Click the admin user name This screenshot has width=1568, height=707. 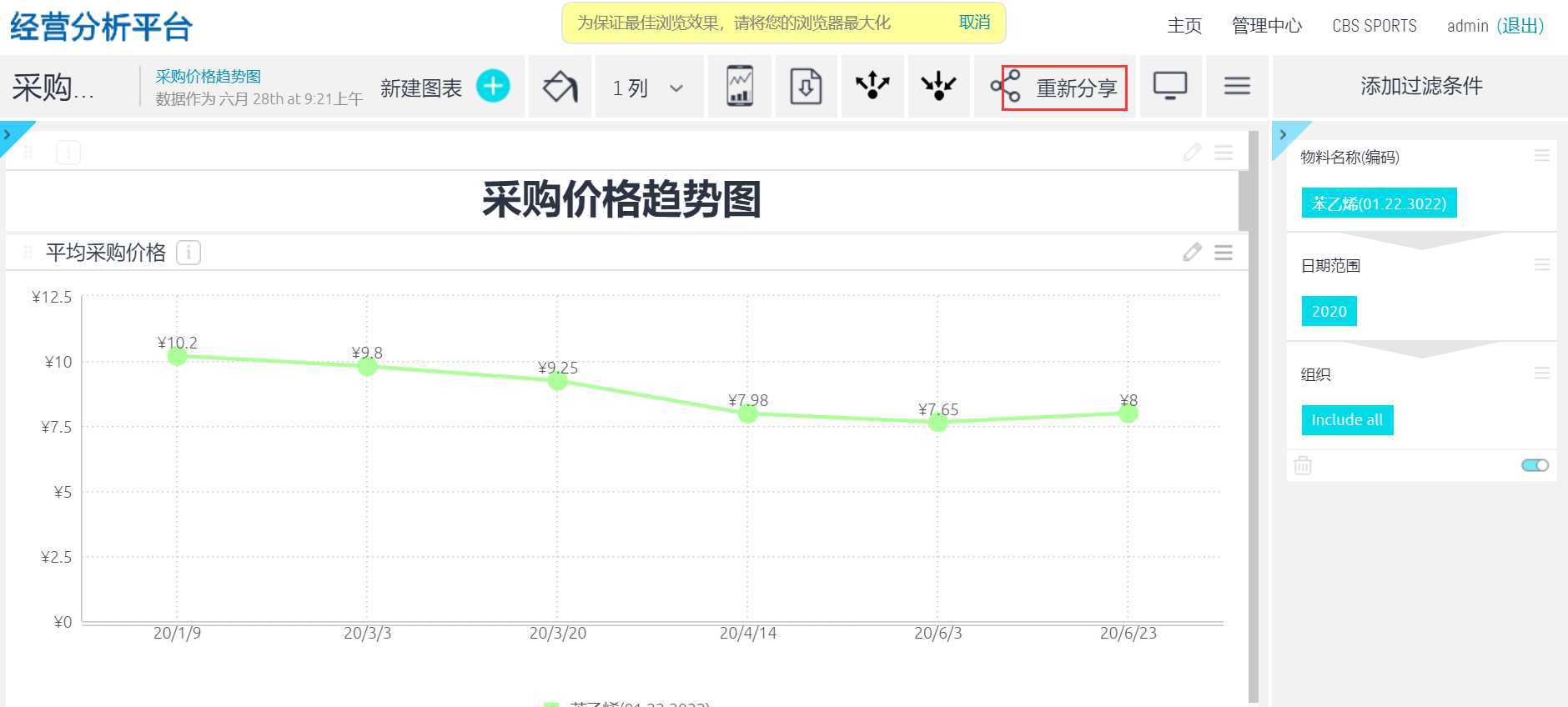(x=1468, y=26)
